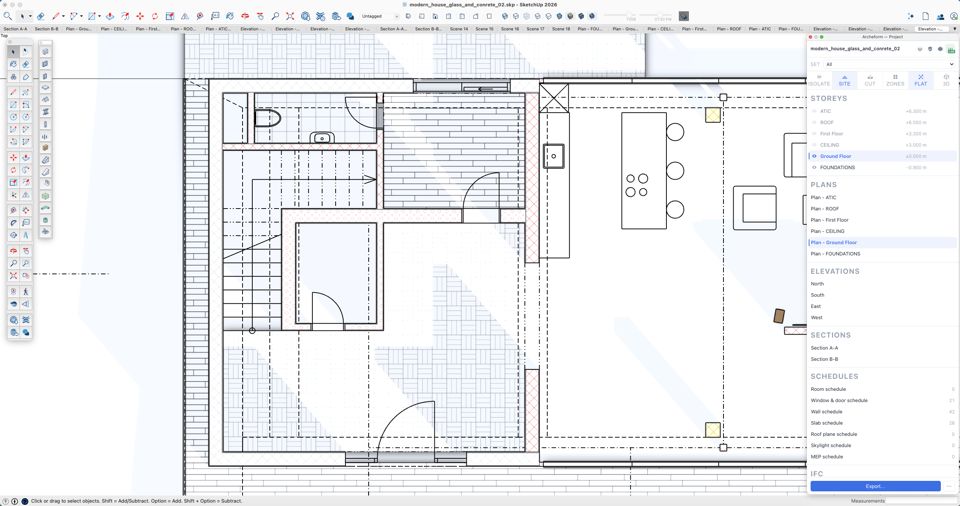Screen dimensions: 960x506
Task: Open the Extension Warehouse icon in top toolbar
Action: [320, 16]
